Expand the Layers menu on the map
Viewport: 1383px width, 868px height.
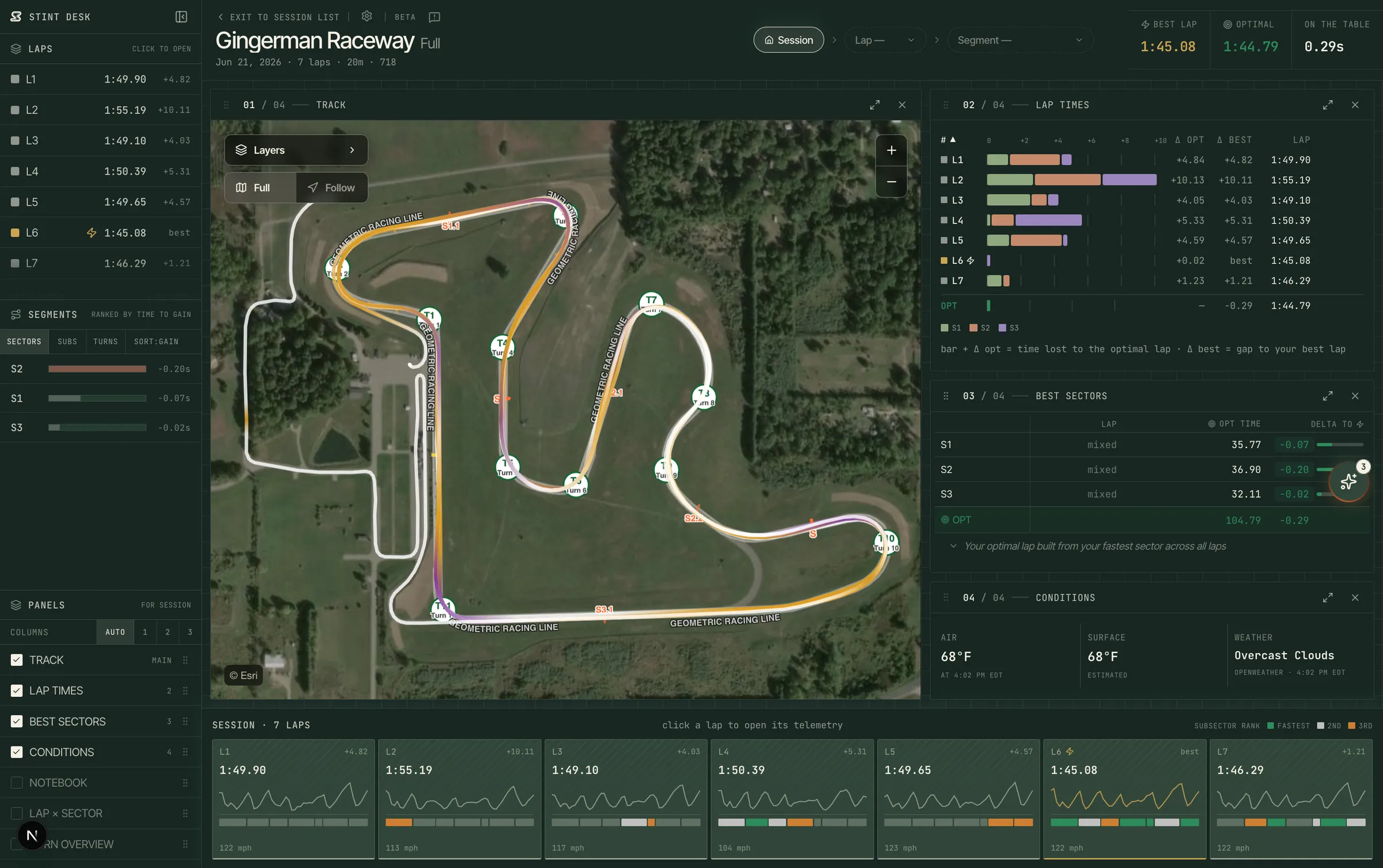(x=296, y=150)
